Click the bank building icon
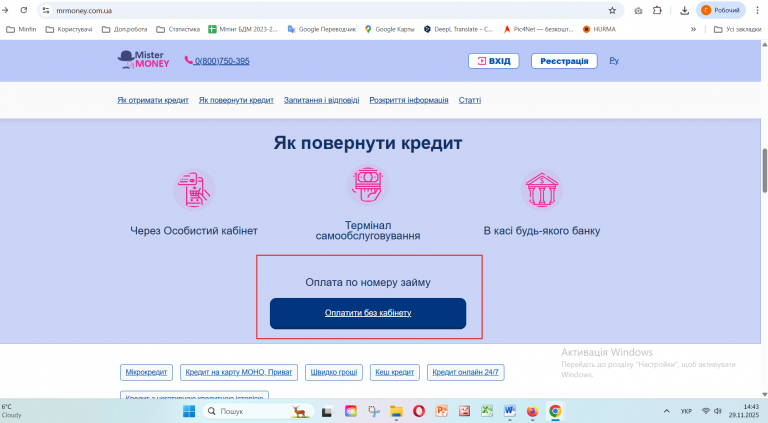This screenshot has width=768, height=423. point(542,190)
